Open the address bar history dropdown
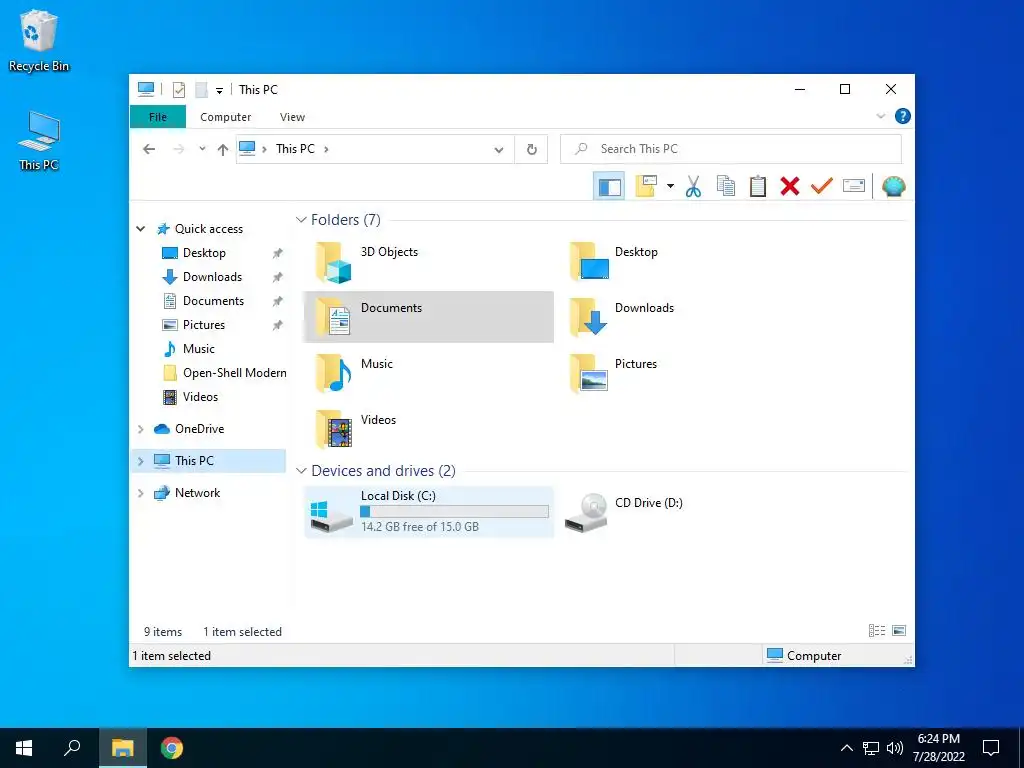This screenshot has height=768, width=1024. [499, 150]
